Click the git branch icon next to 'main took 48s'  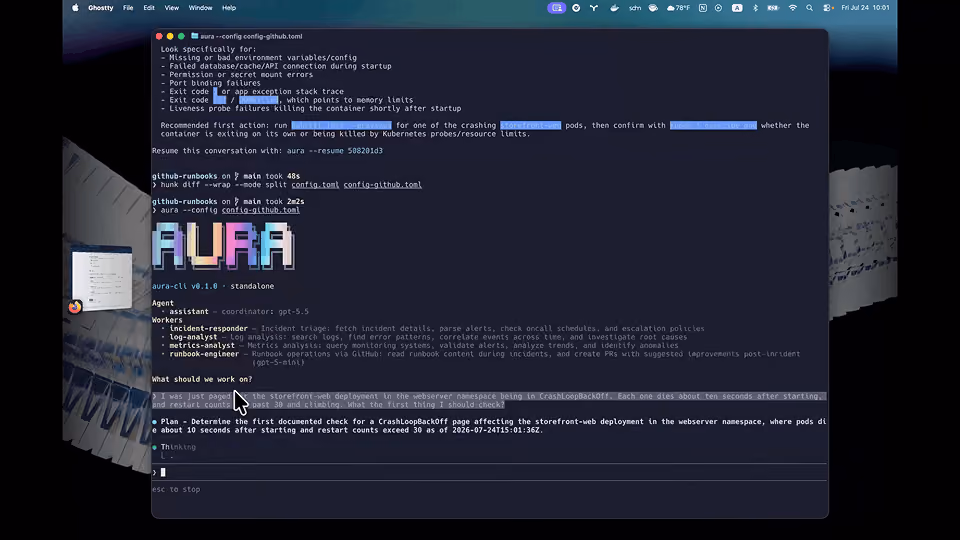236,176
